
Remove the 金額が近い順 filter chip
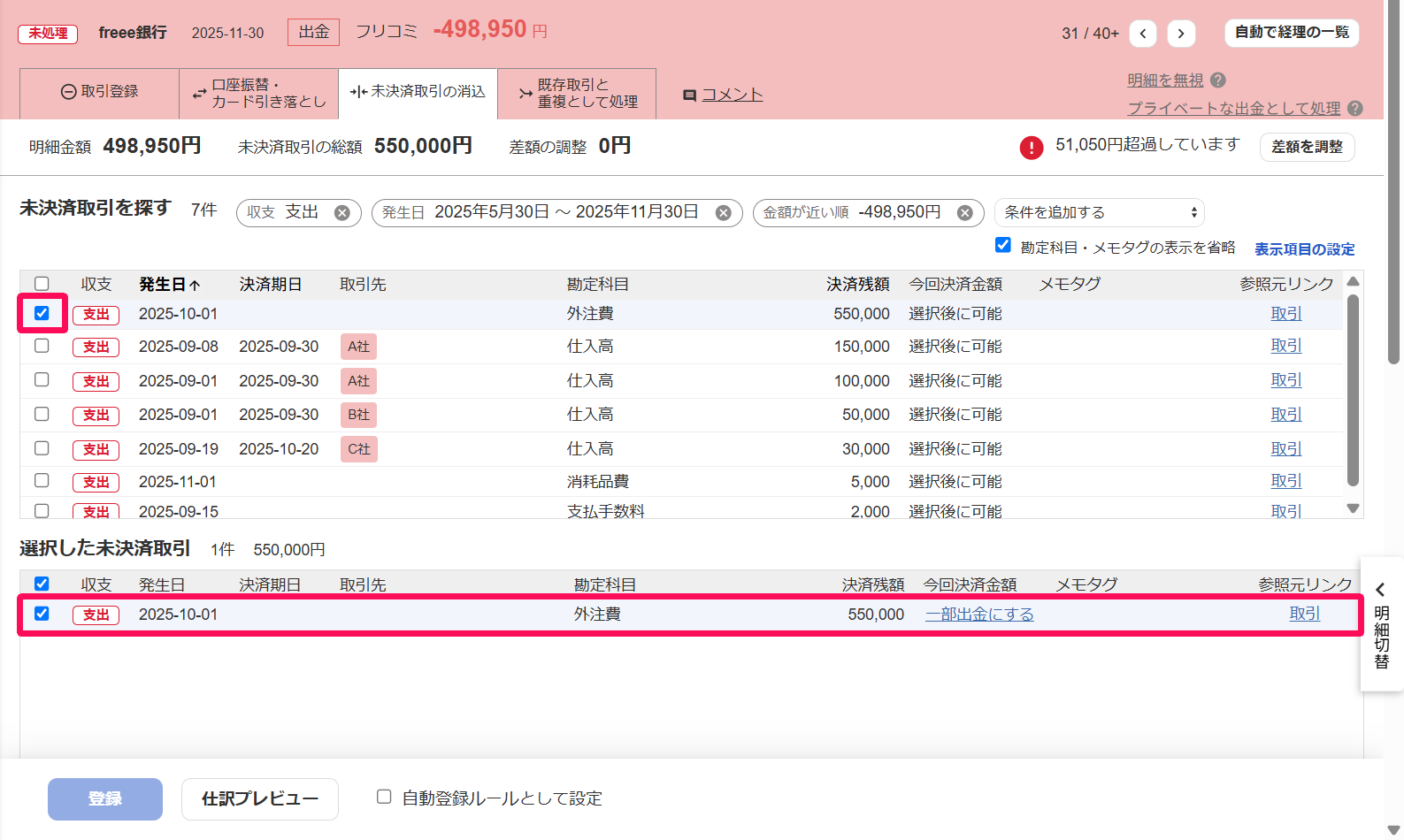965,213
